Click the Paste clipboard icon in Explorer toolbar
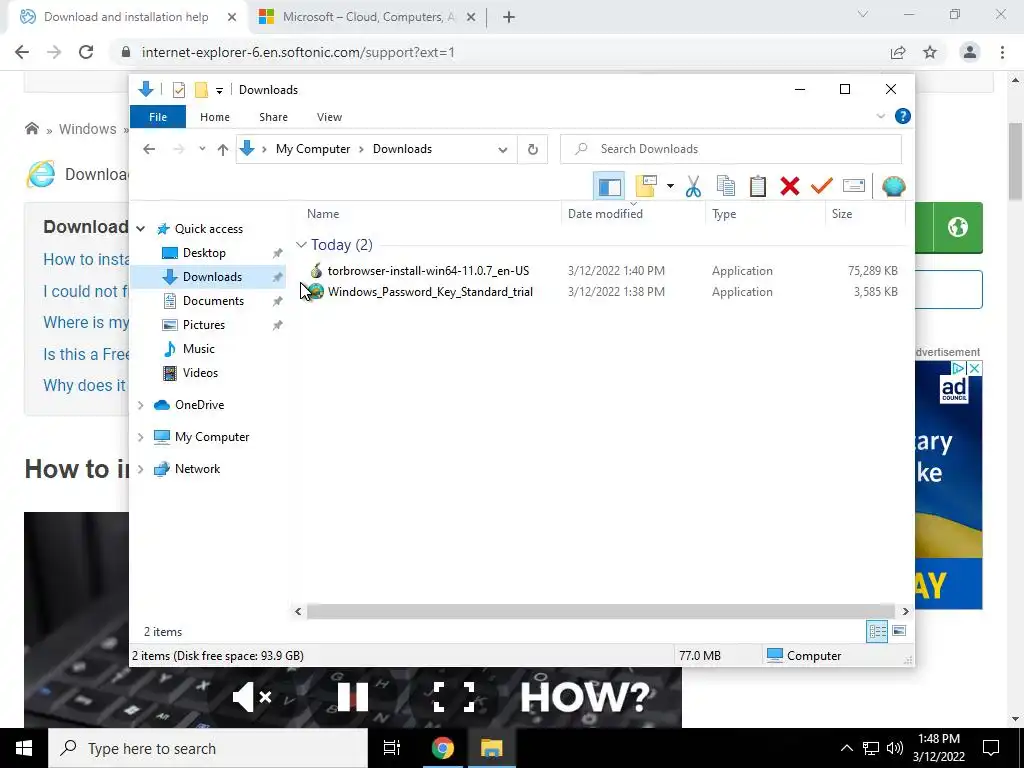Viewport: 1024px width, 768px height. coord(758,187)
